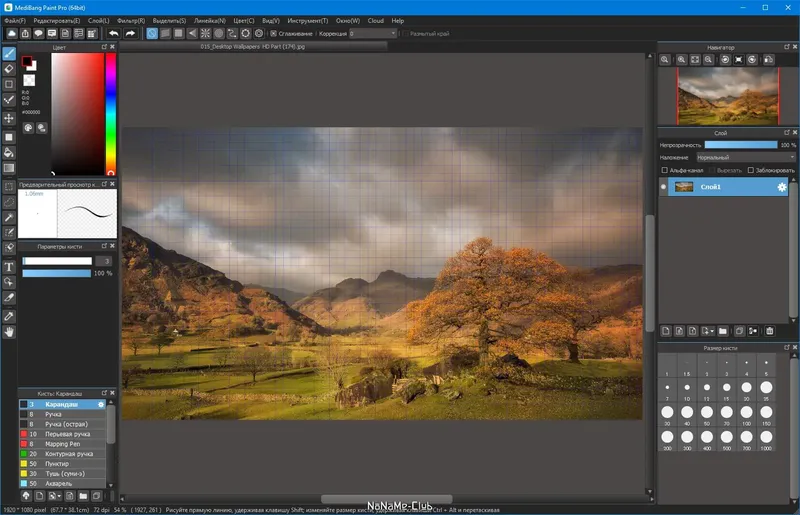Enable Заблокировать checkbox
Viewport: 800px width, 515px height.
click(751, 170)
